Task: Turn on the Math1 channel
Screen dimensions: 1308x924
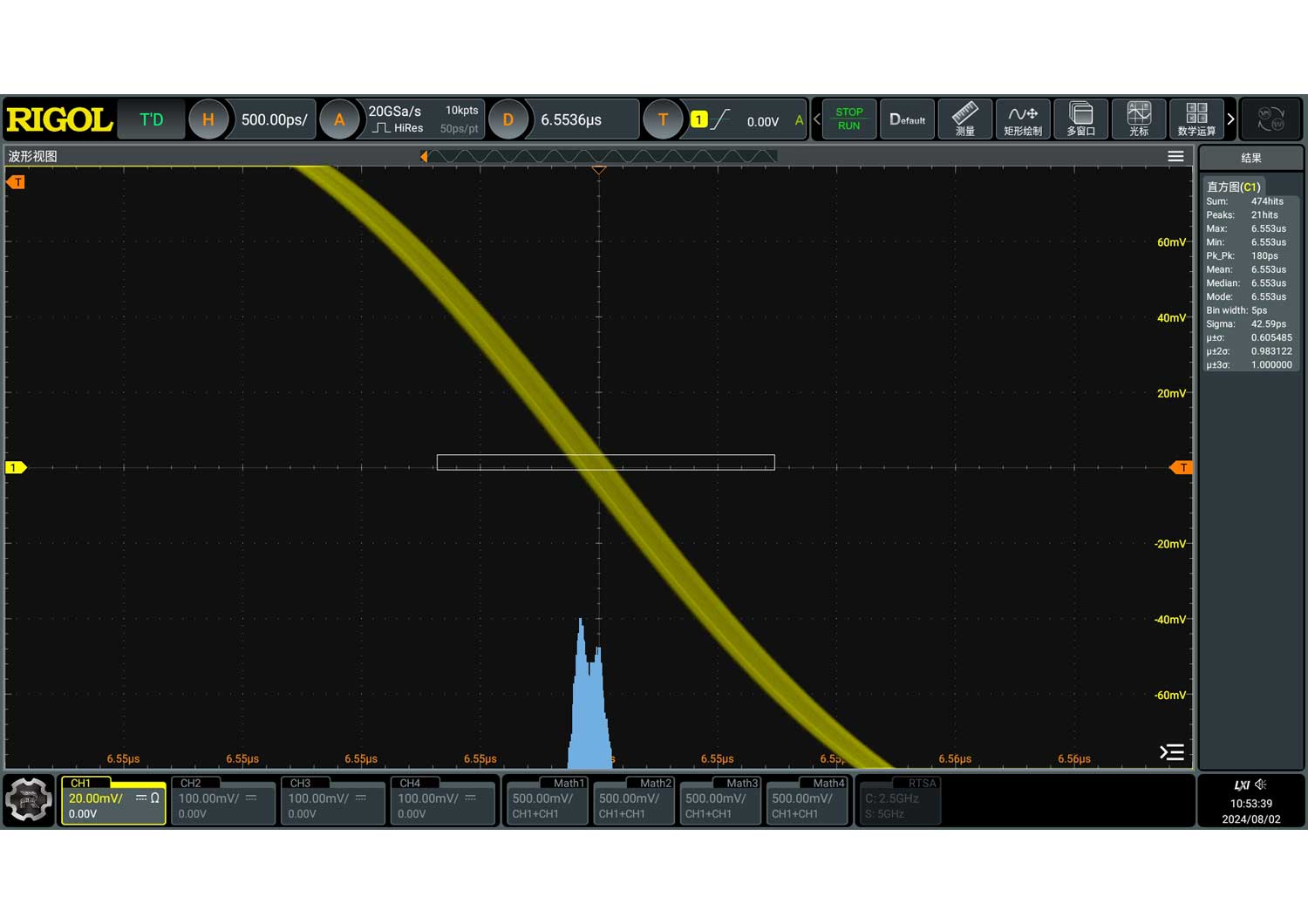Action: tap(547, 800)
